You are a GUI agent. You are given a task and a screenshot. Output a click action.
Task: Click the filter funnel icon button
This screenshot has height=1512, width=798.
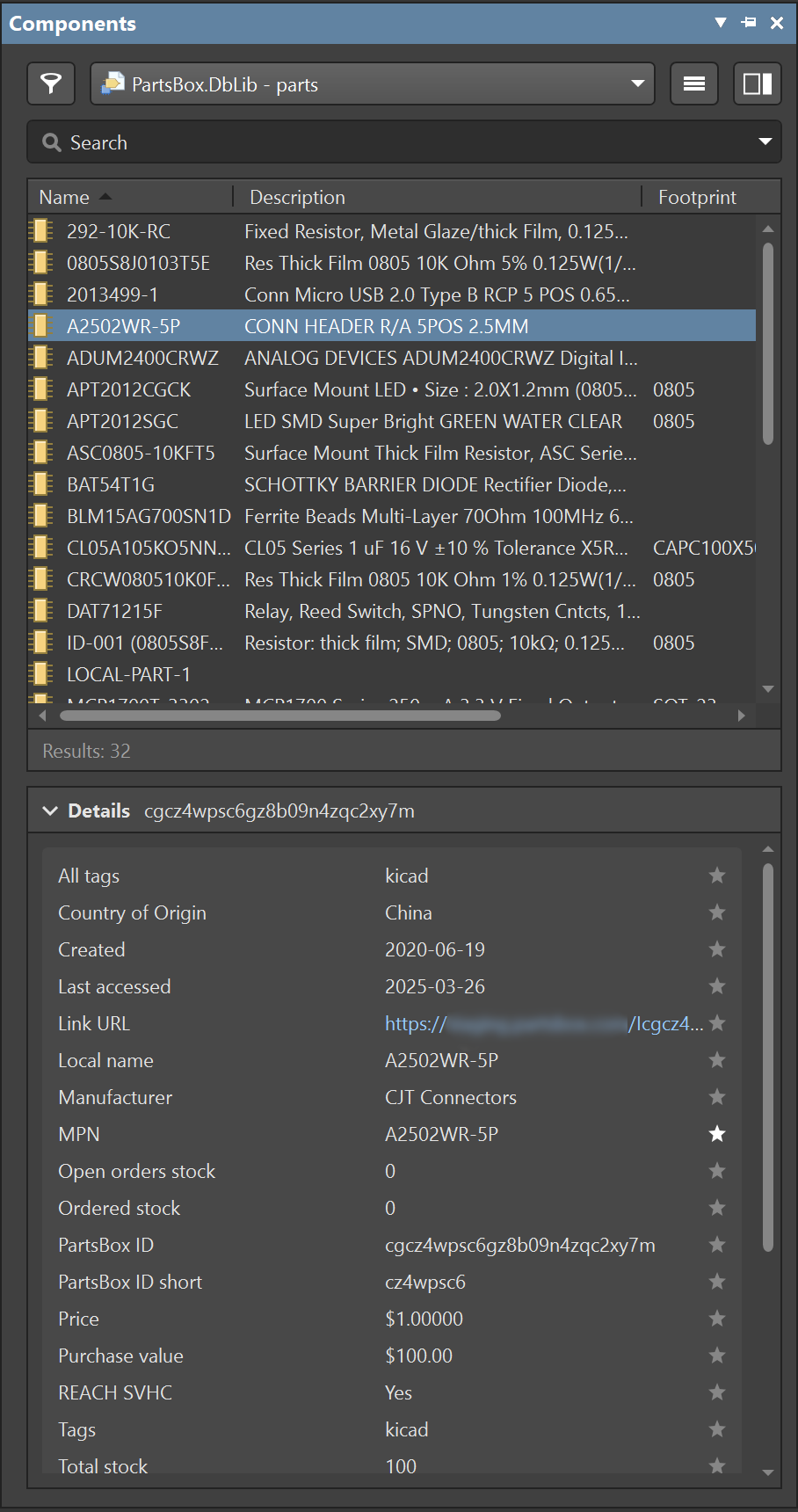[51, 84]
